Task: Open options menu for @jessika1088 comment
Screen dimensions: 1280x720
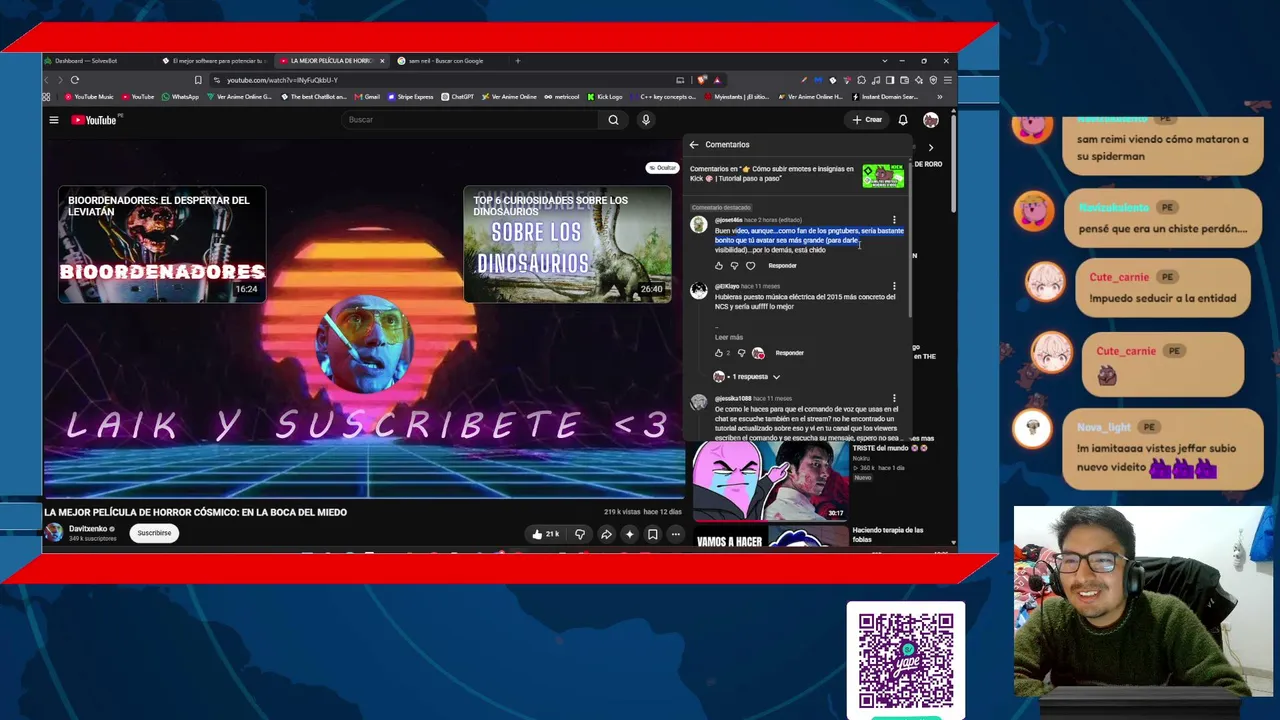Action: [894, 398]
